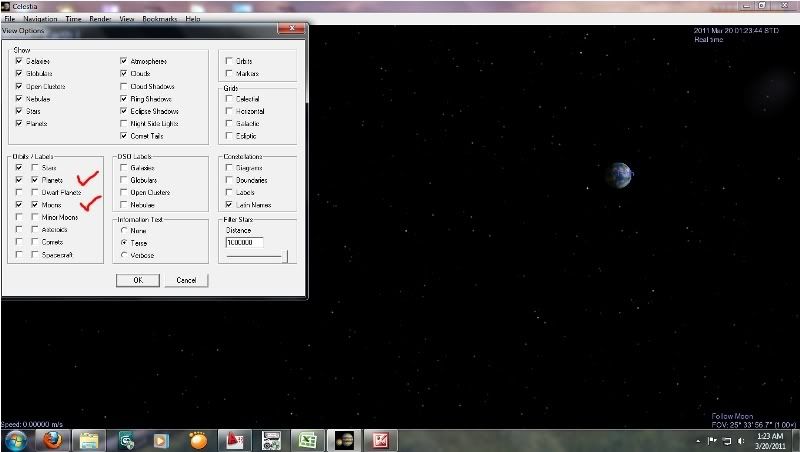Close the View Options dialog

click(291, 28)
